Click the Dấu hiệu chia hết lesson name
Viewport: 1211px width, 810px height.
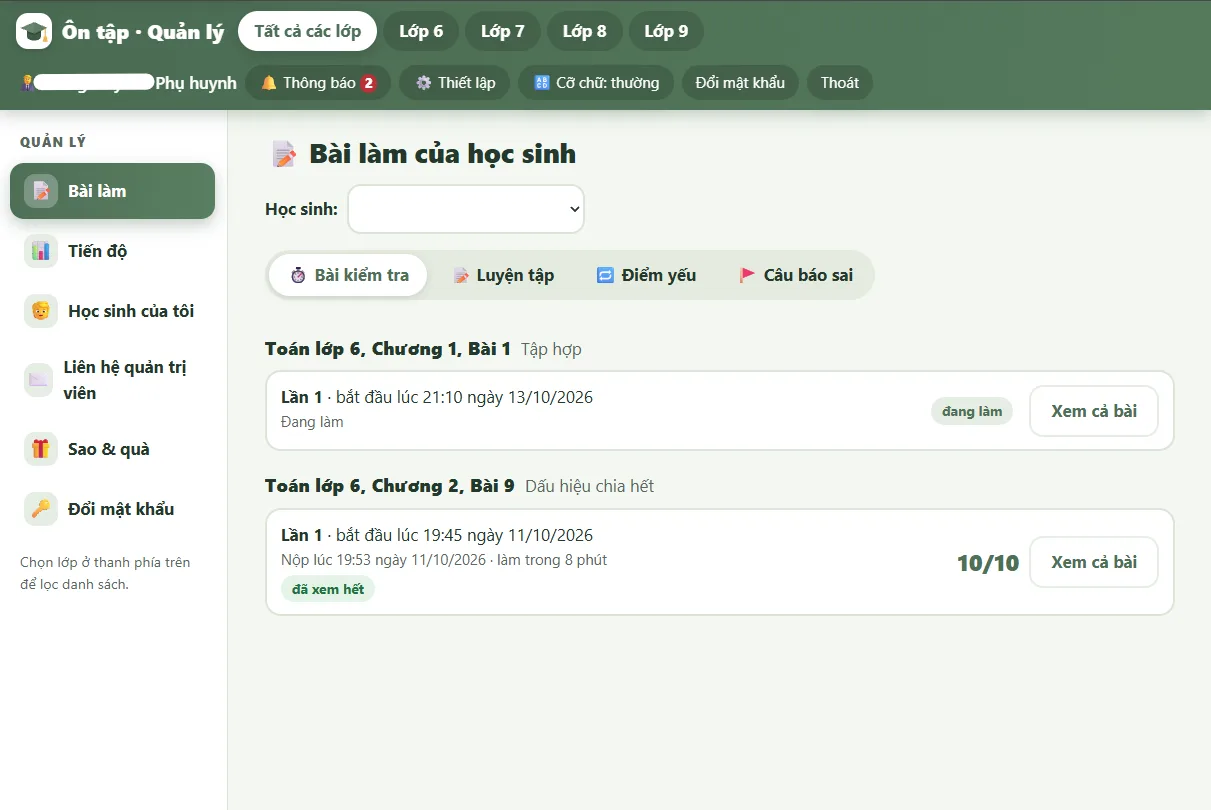pos(589,486)
